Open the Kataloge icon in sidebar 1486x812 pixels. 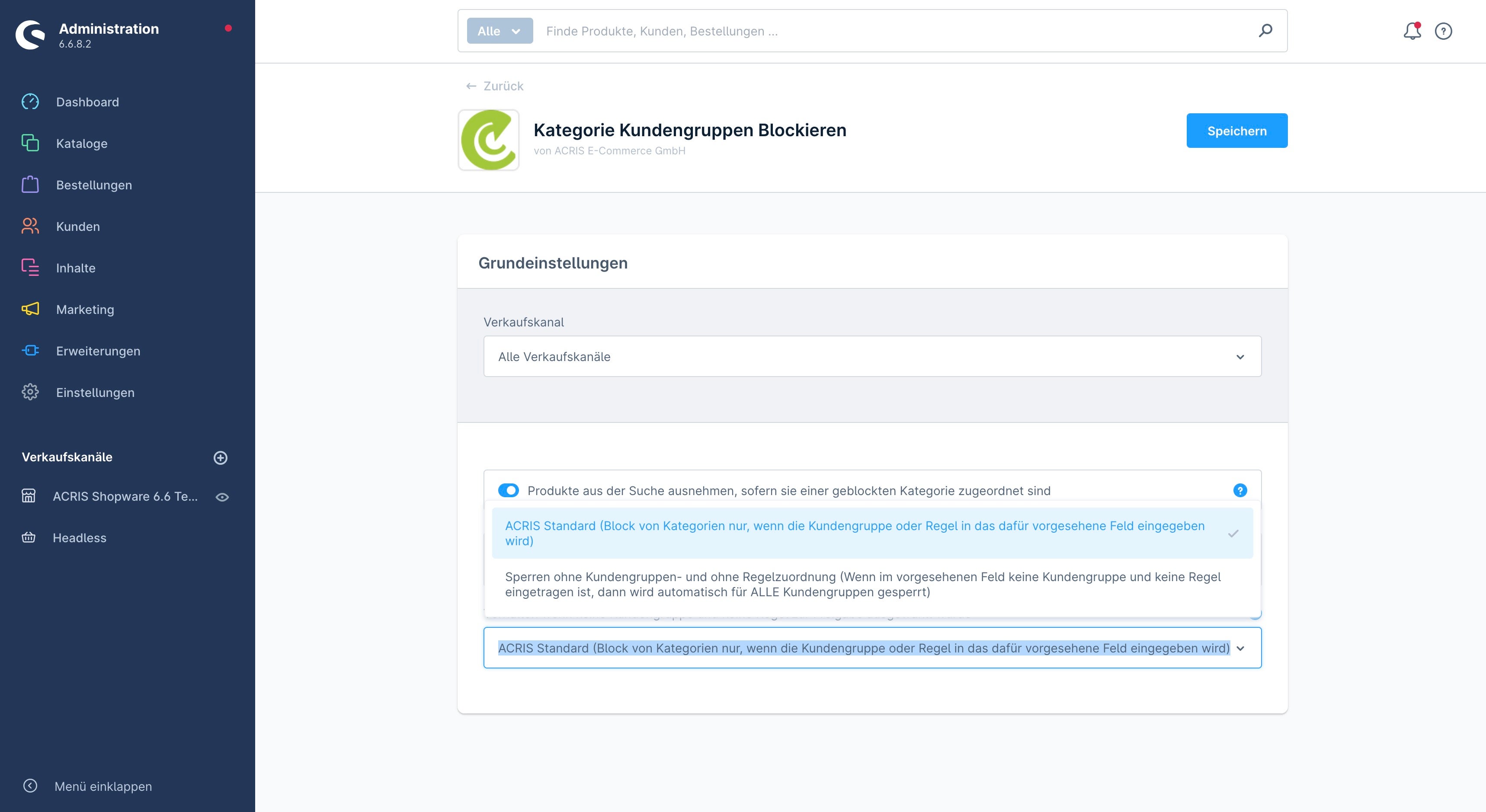pos(30,143)
